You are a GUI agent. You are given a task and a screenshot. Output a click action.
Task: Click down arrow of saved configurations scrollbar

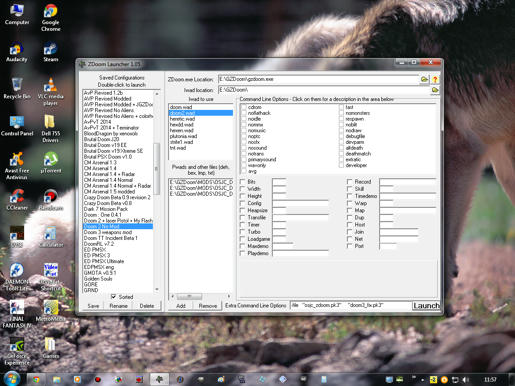coord(157,289)
